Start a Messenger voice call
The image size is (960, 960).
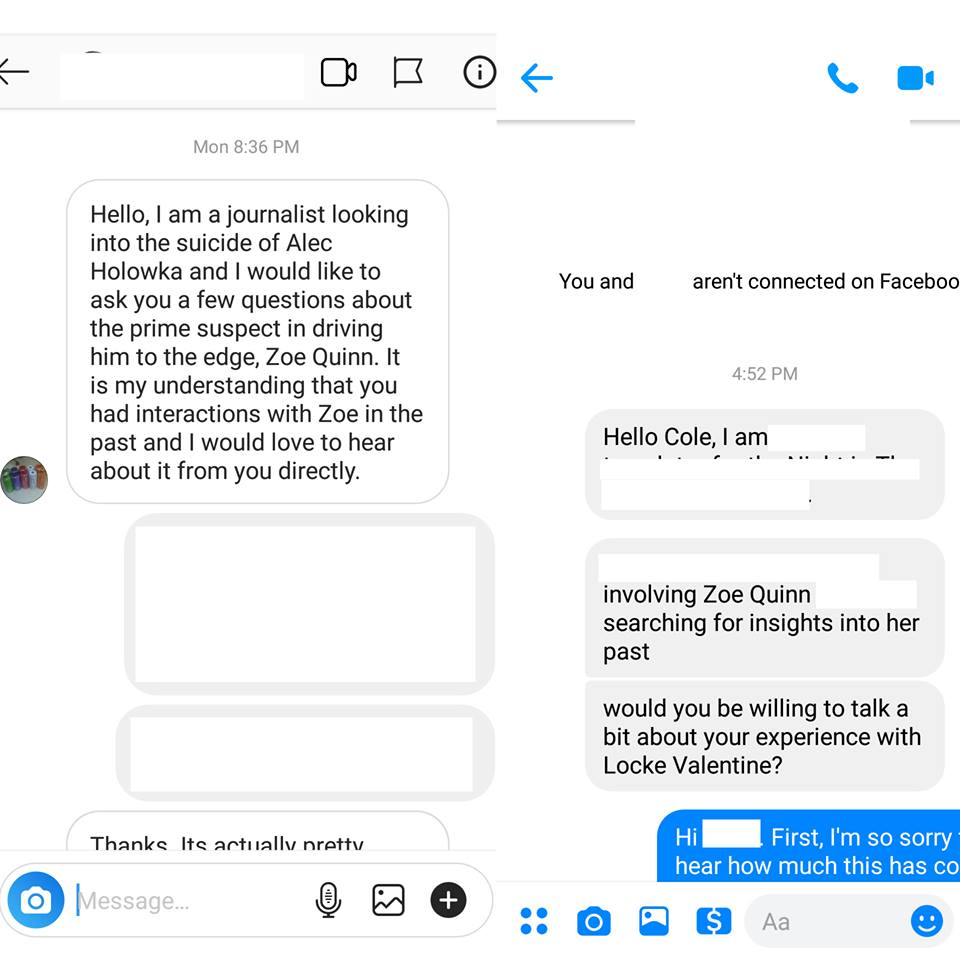[842, 78]
